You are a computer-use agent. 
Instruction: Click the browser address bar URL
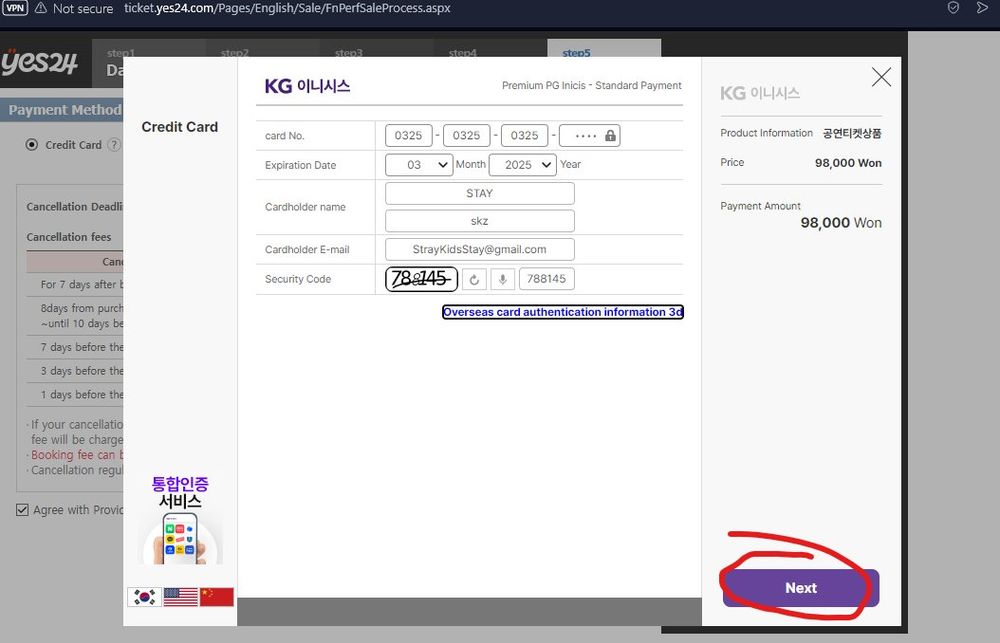pos(287,8)
